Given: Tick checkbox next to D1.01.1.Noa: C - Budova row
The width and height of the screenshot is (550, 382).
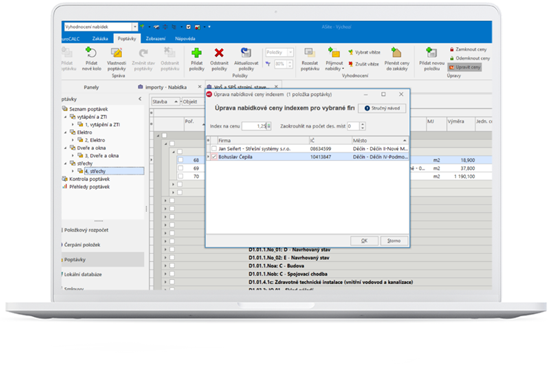Looking at the screenshot, I should [172, 266].
